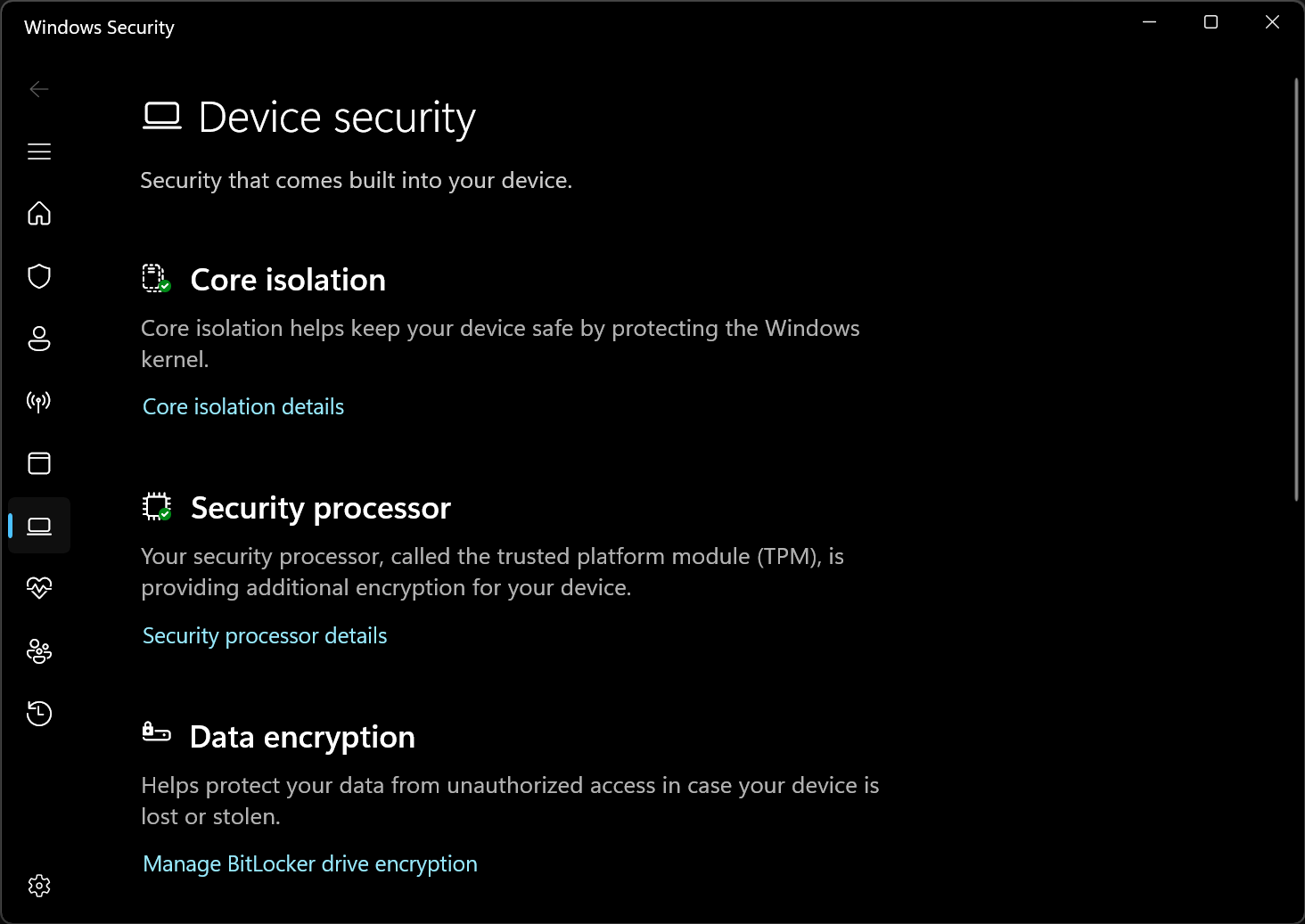Open Settings gear in sidebar
The height and width of the screenshot is (924, 1305).
(x=39, y=886)
